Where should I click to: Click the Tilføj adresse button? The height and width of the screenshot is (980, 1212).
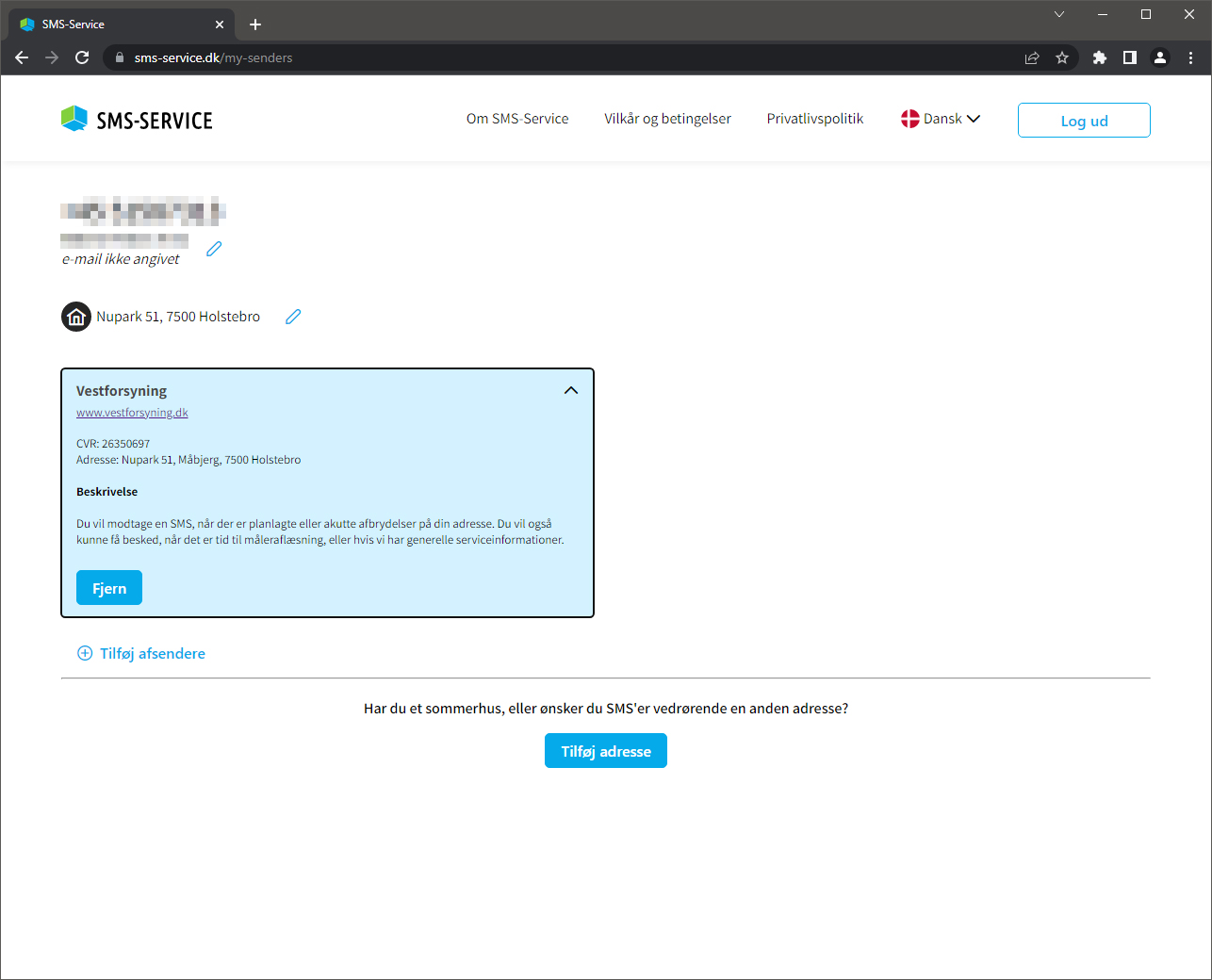coord(605,751)
